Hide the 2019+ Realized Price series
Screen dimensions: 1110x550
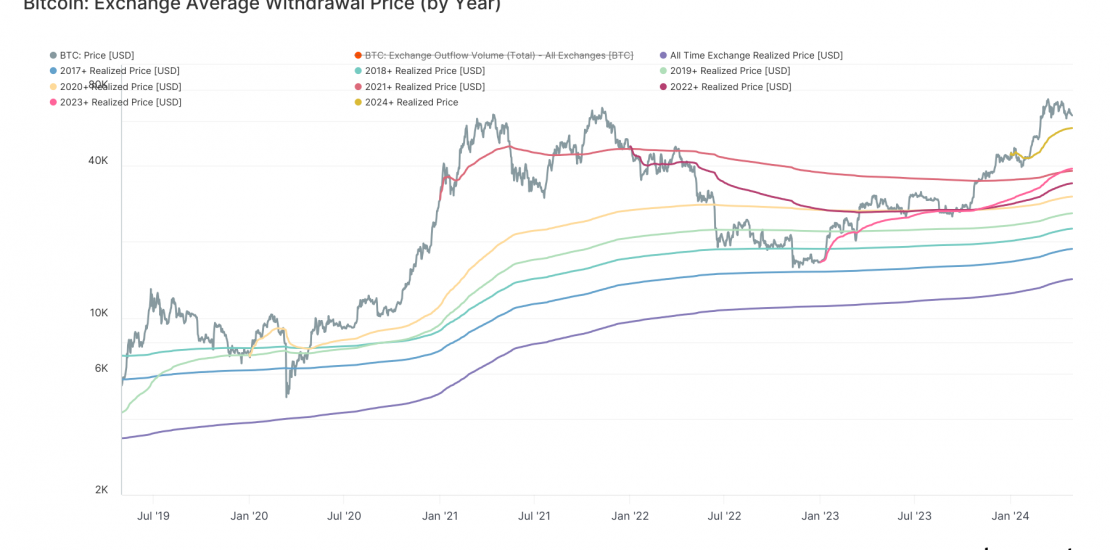point(729,71)
